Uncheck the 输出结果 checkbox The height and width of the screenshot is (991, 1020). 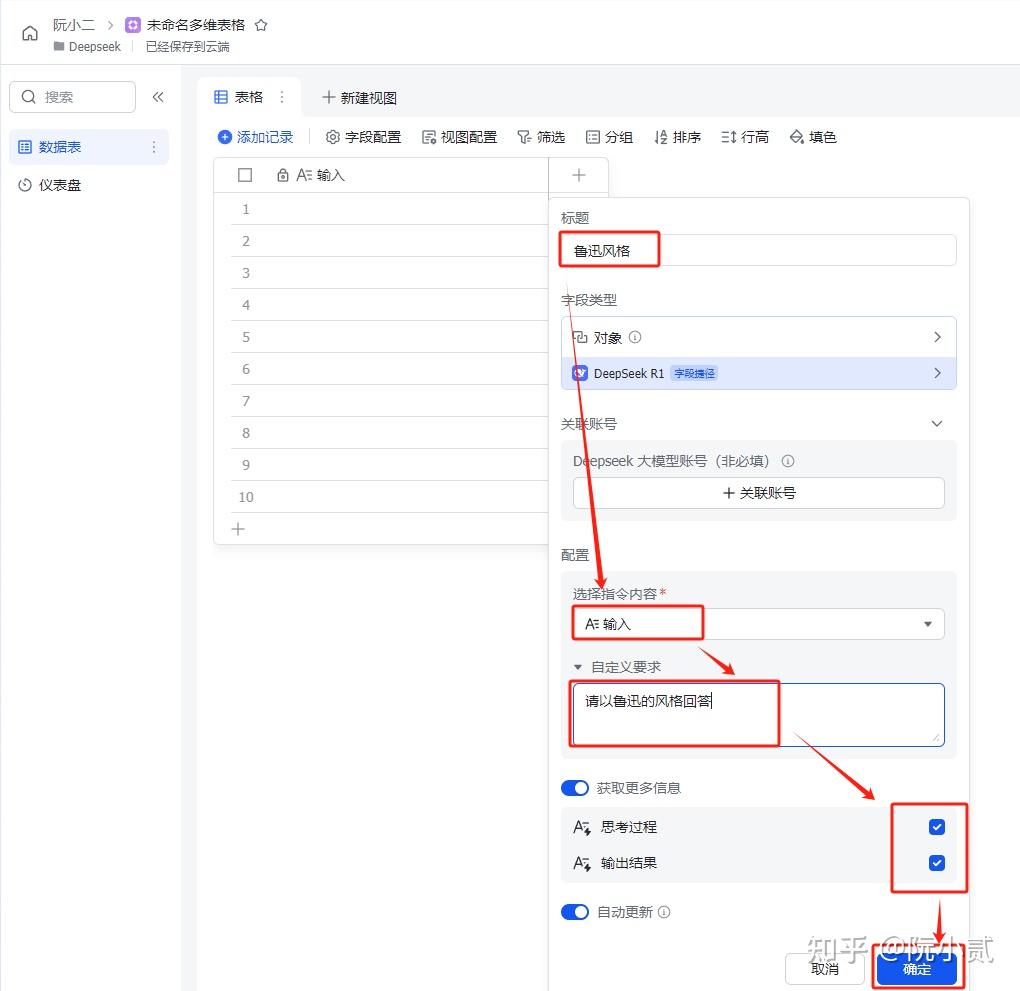click(x=937, y=863)
